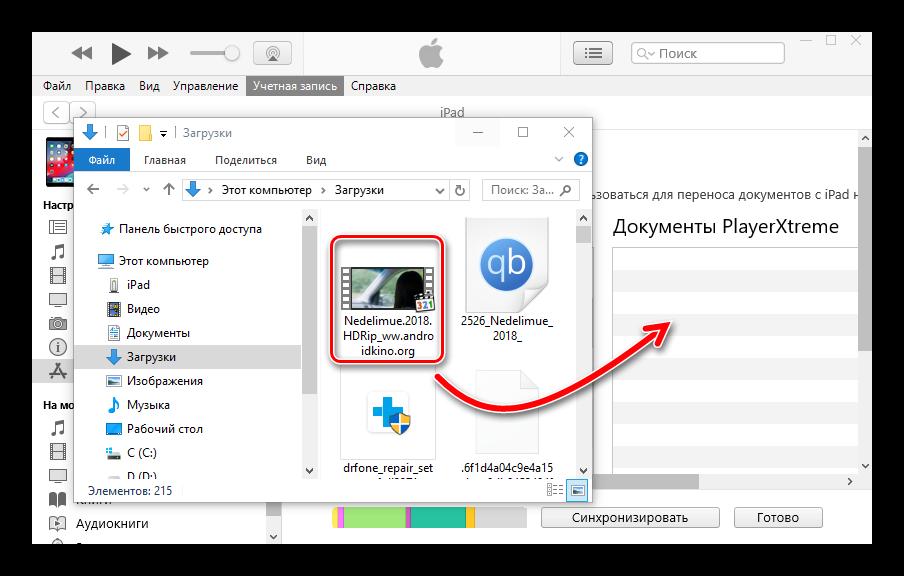Open the Quick Access Toolbar customize dropdown
904x576 pixels.
(163, 134)
